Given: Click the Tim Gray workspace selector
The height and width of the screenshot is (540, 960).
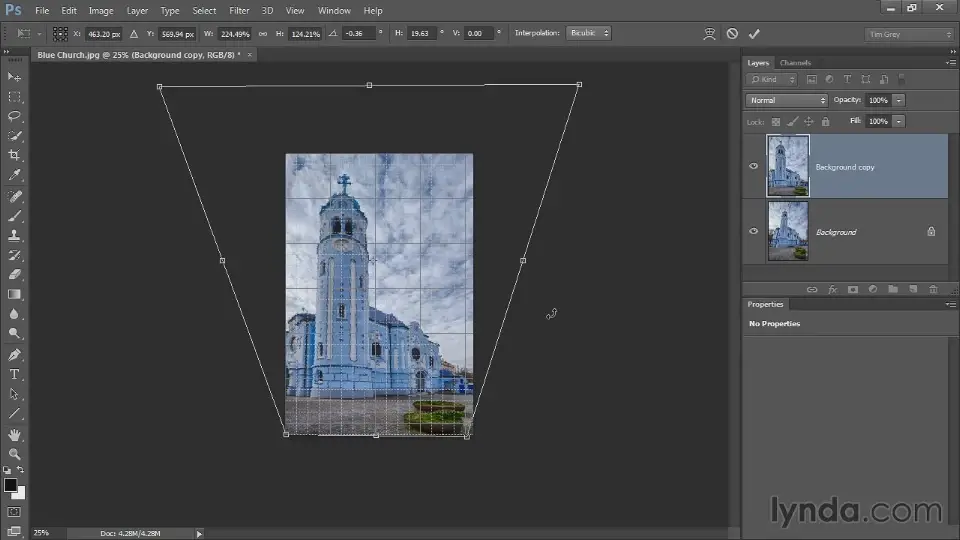Looking at the screenshot, I should click(x=908, y=34).
